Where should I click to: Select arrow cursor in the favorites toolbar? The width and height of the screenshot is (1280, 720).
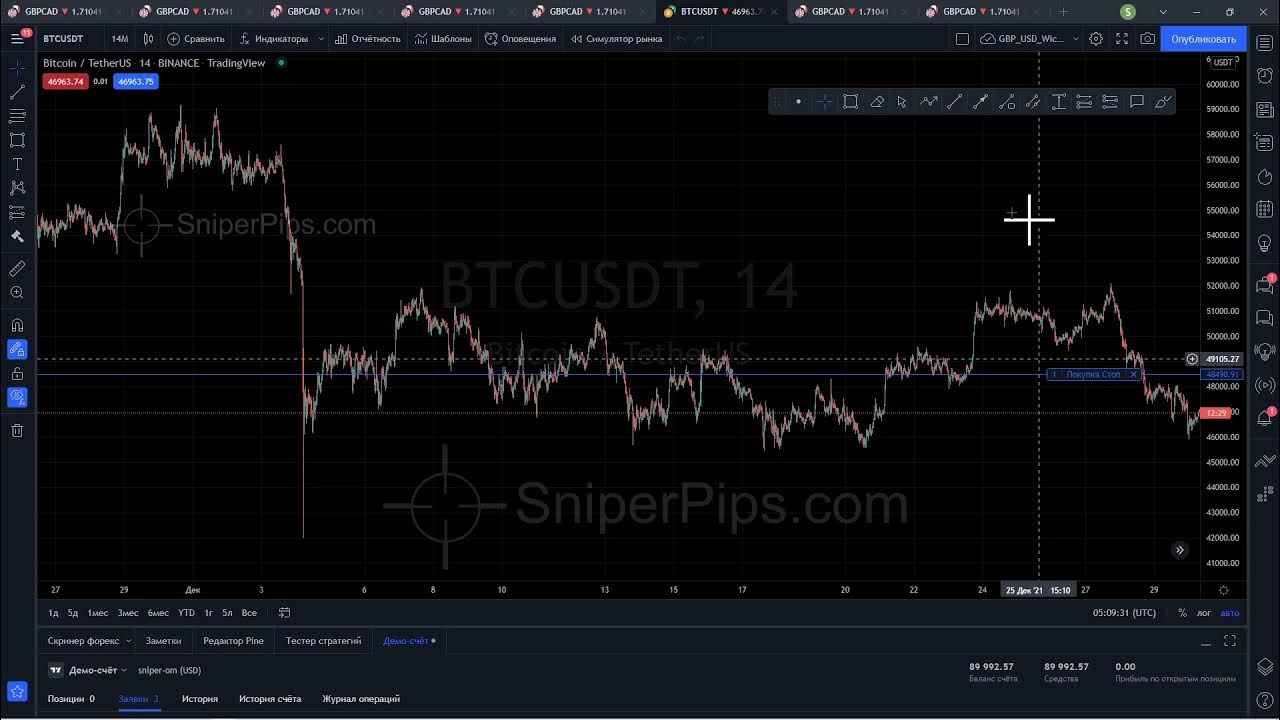pyautogui.click(x=902, y=101)
